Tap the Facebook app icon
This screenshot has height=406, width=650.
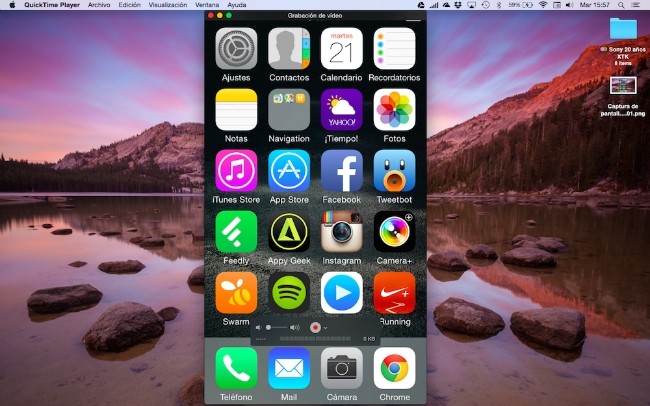[x=341, y=171]
